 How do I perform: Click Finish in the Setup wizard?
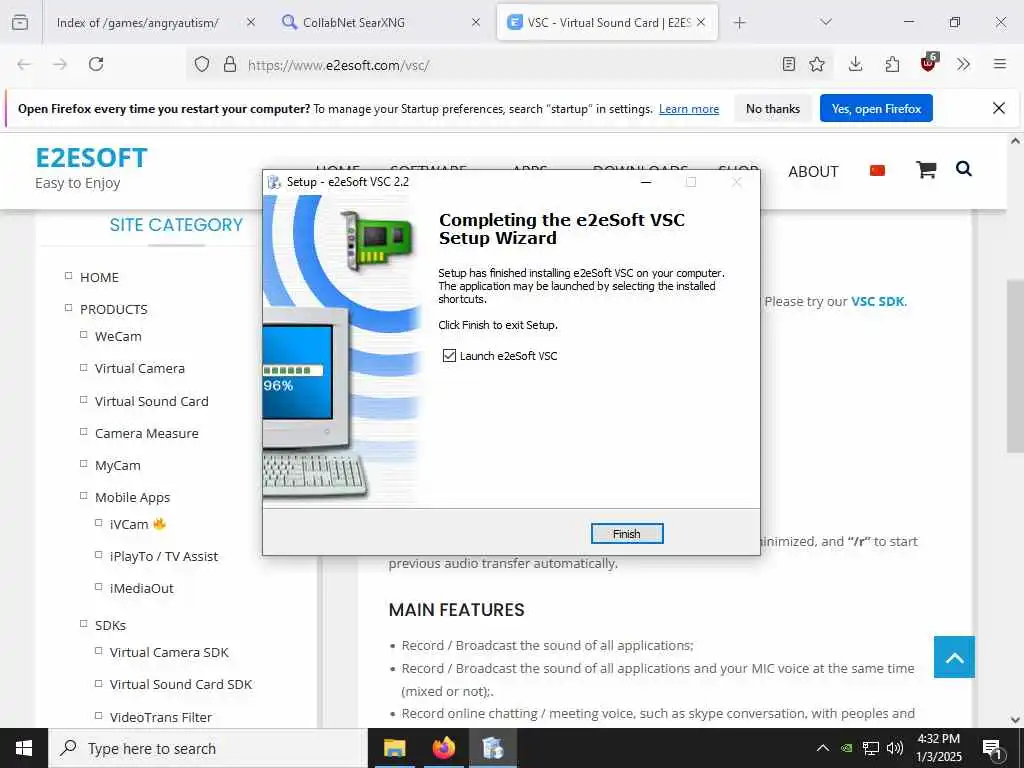pyautogui.click(x=626, y=534)
